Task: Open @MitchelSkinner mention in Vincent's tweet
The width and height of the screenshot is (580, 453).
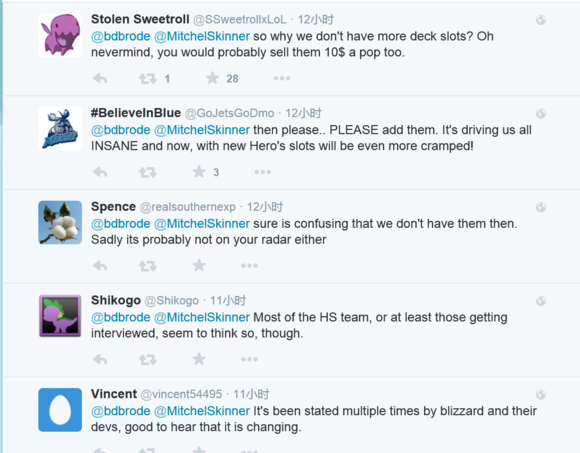Action: 202,411
